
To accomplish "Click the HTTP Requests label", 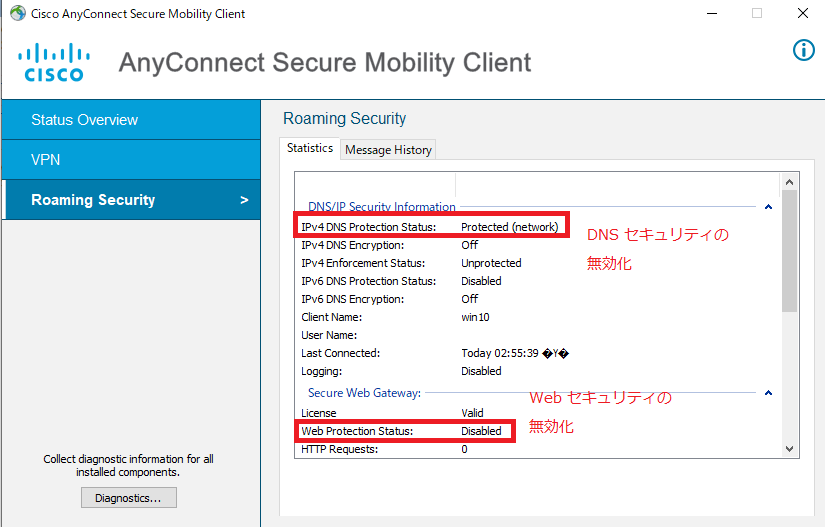I will (x=339, y=449).
